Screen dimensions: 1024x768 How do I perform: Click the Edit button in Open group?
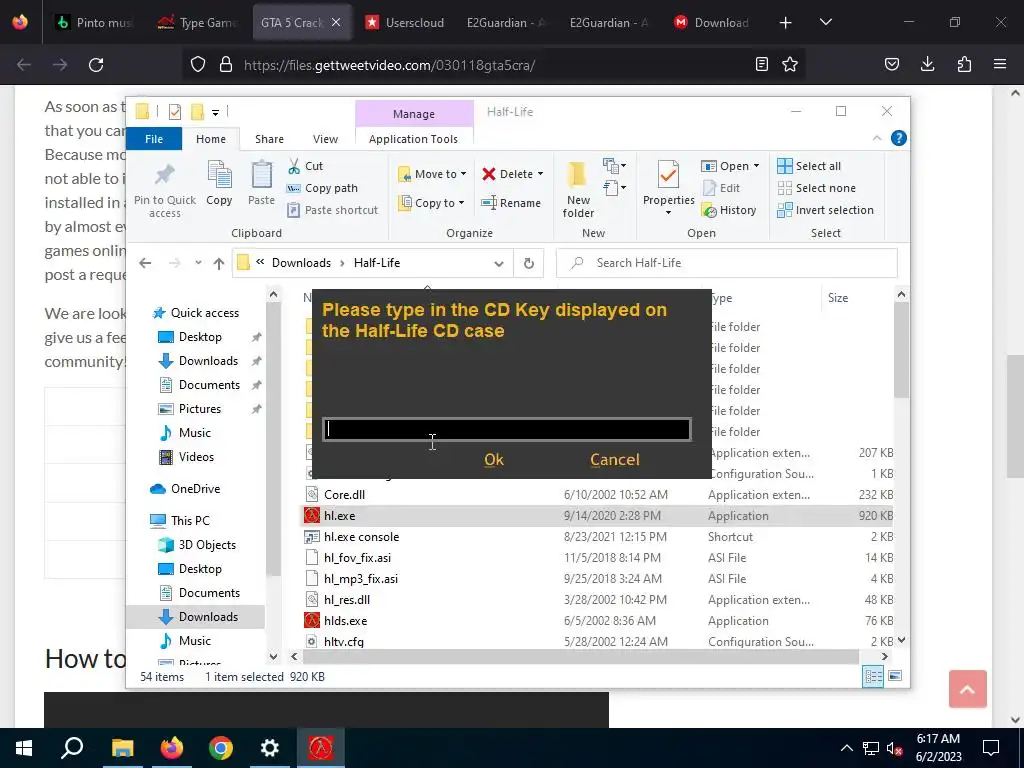(x=721, y=188)
